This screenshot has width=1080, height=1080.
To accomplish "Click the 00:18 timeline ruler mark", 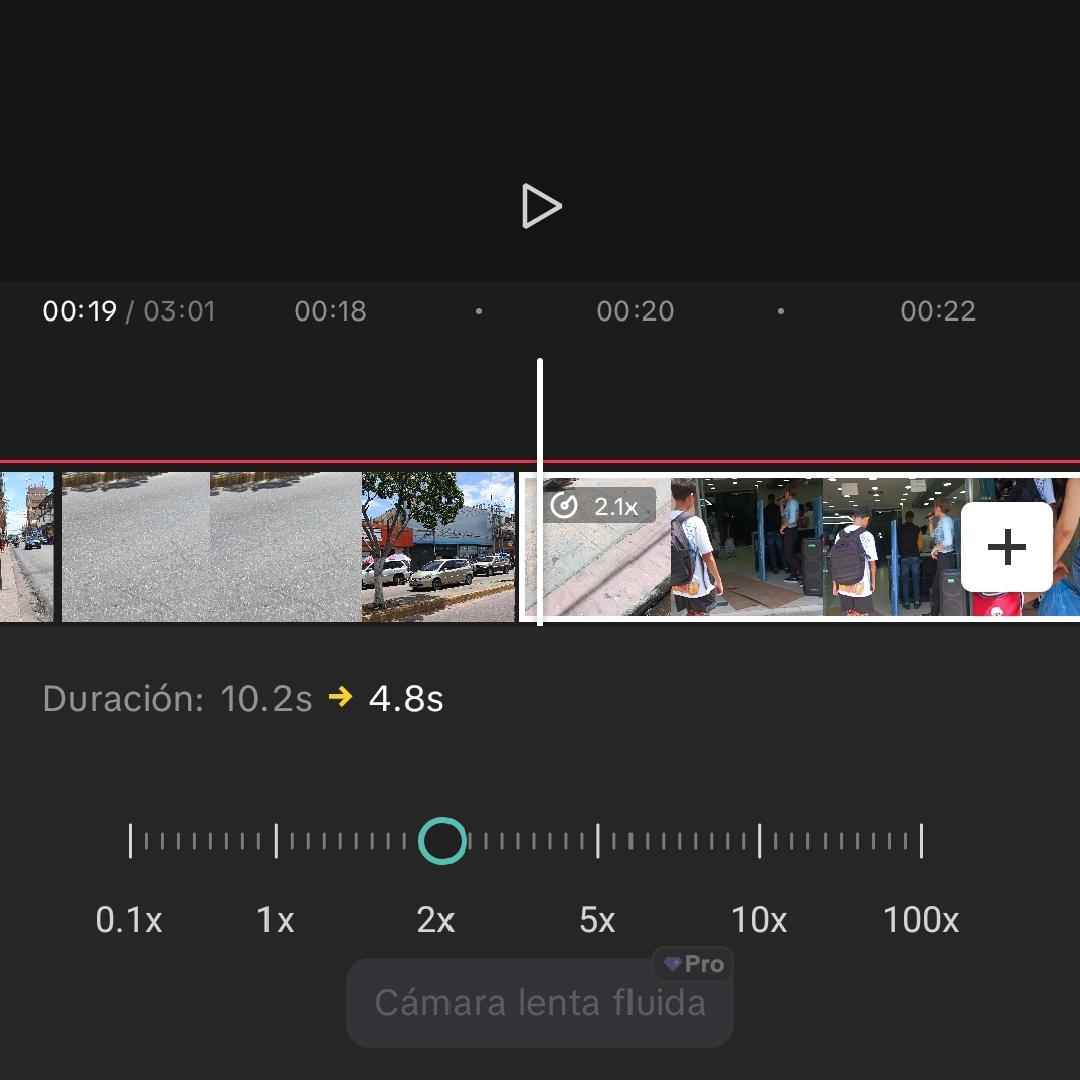I will click(331, 311).
